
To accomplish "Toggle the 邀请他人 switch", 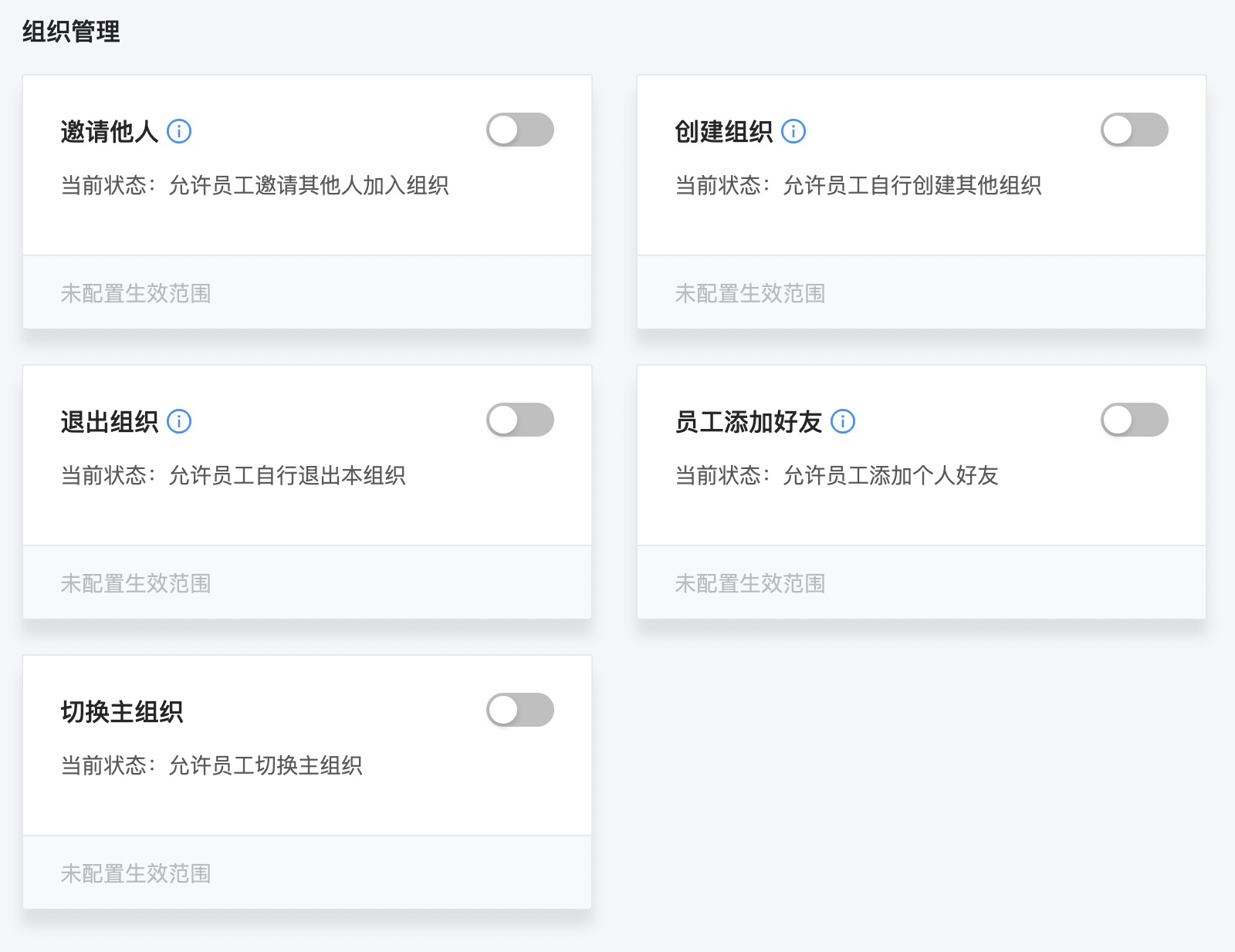I will 520,130.
